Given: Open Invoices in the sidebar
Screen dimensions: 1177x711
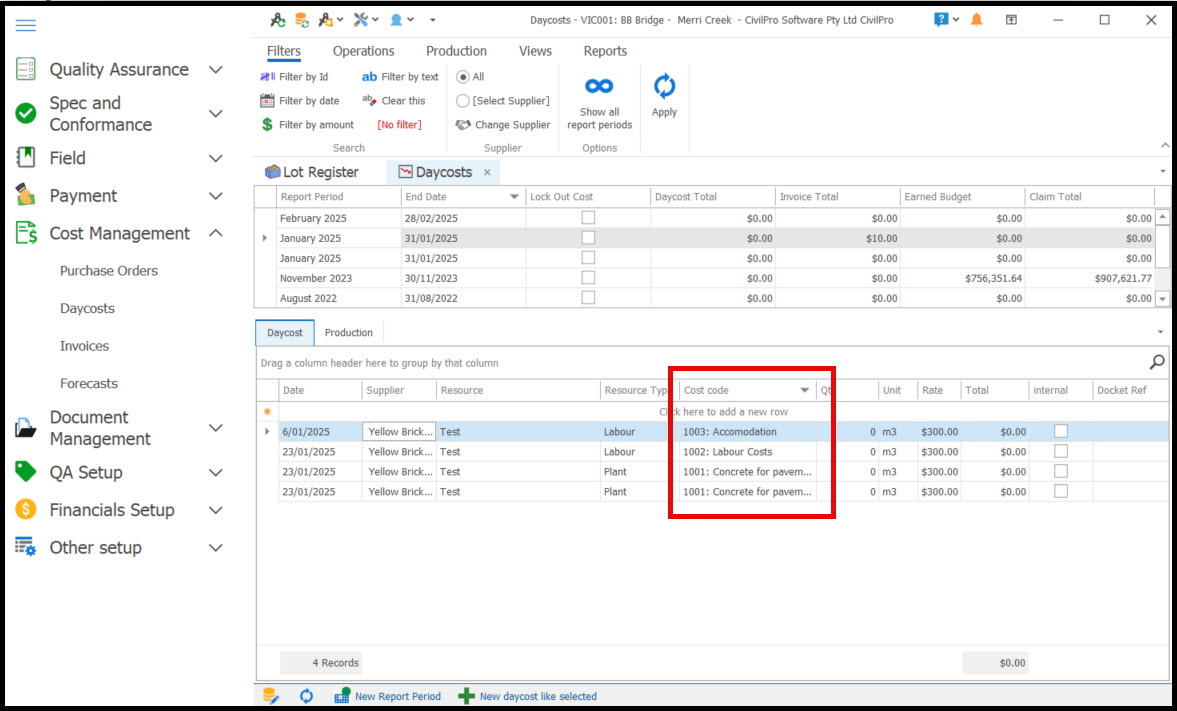Looking at the screenshot, I should 84,346.
